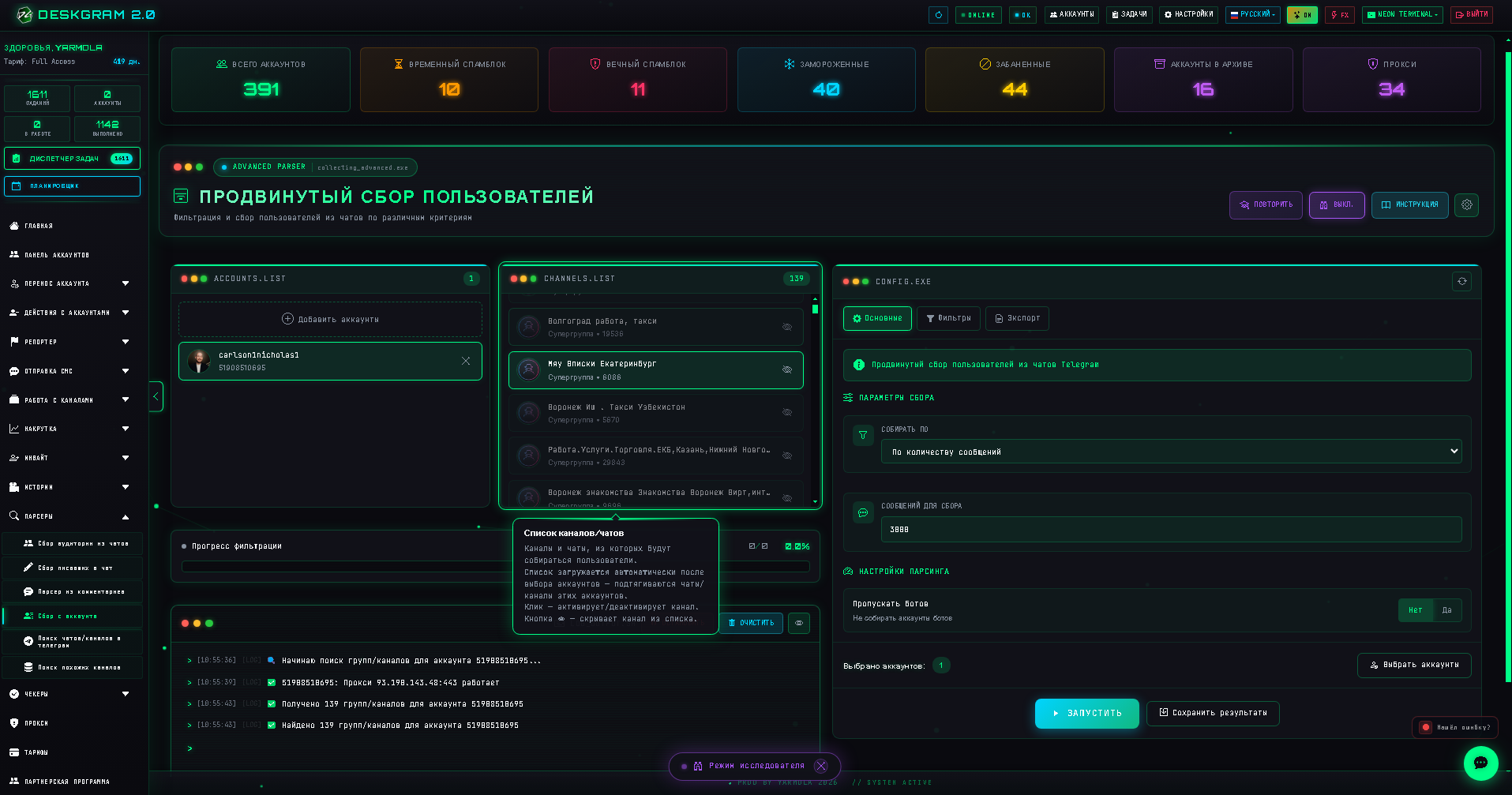Toggle the ON effects button in top bar
Image resolution: width=1512 pixels, height=795 pixels.
[1302, 14]
